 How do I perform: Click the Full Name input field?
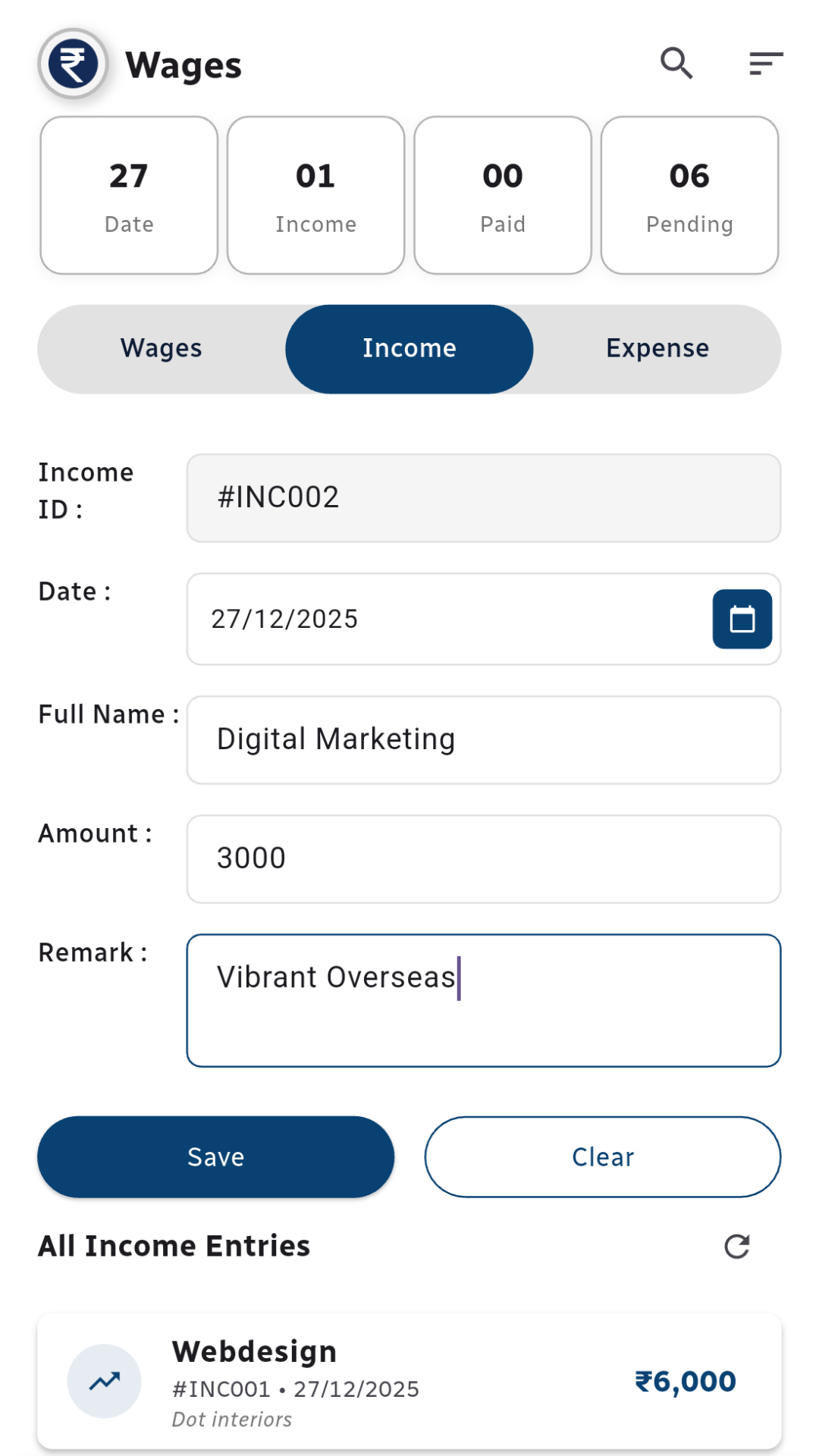(483, 739)
